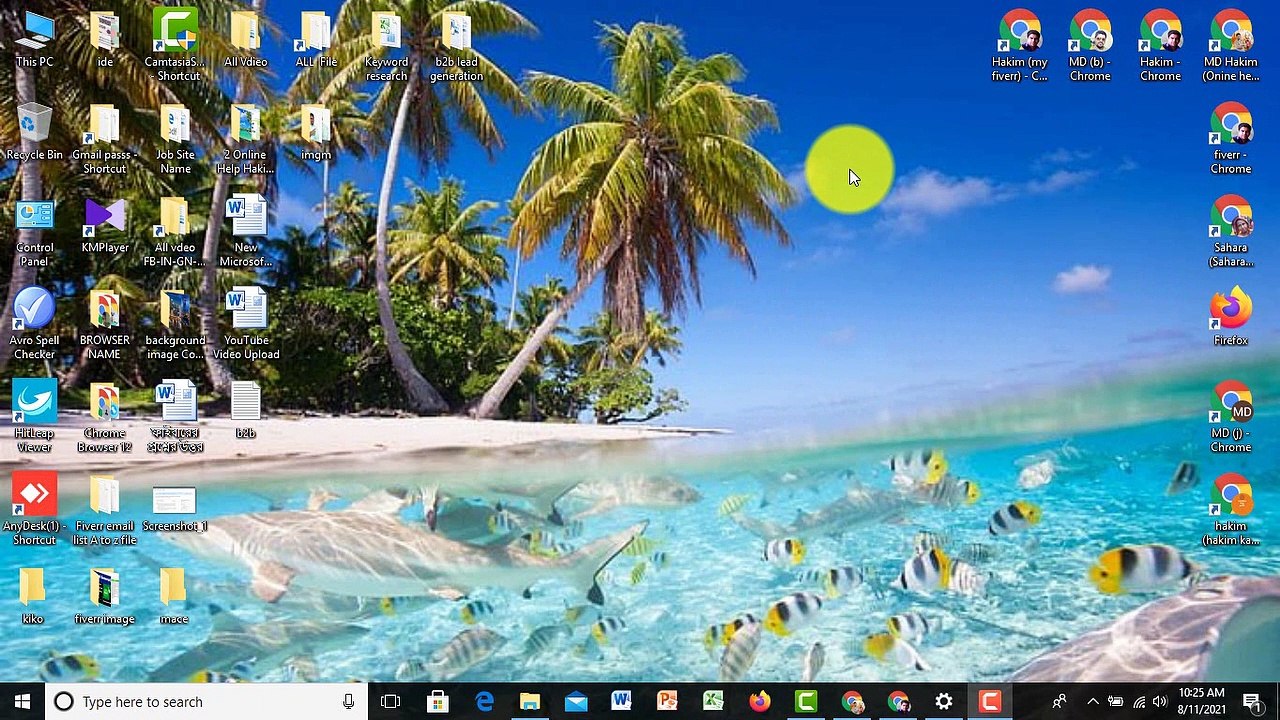Select the HitLeap Viewer shortcut
The image size is (1280, 720).
[x=34, y=418]
